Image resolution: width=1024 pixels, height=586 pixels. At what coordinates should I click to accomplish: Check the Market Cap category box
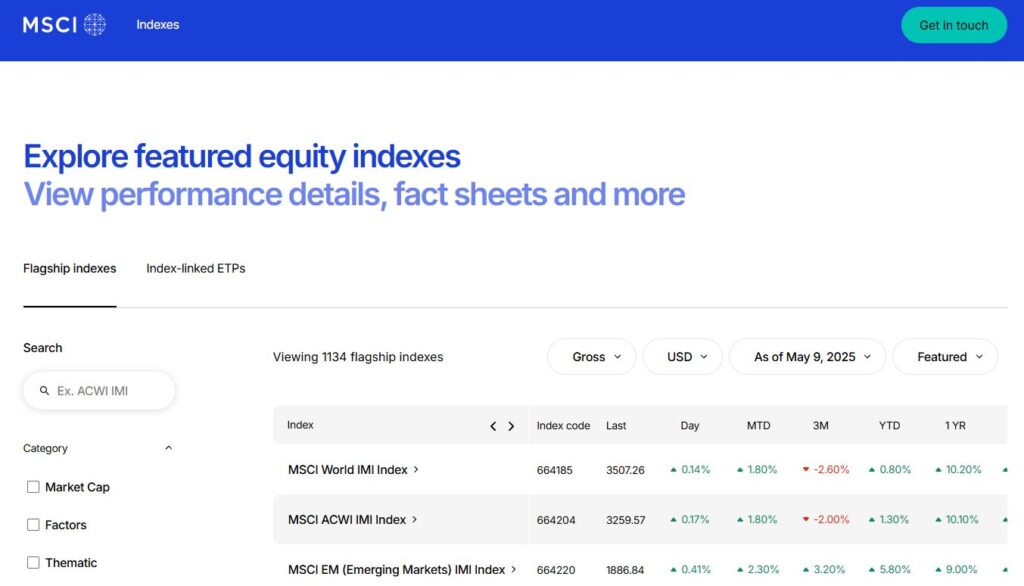pos(33,487)
